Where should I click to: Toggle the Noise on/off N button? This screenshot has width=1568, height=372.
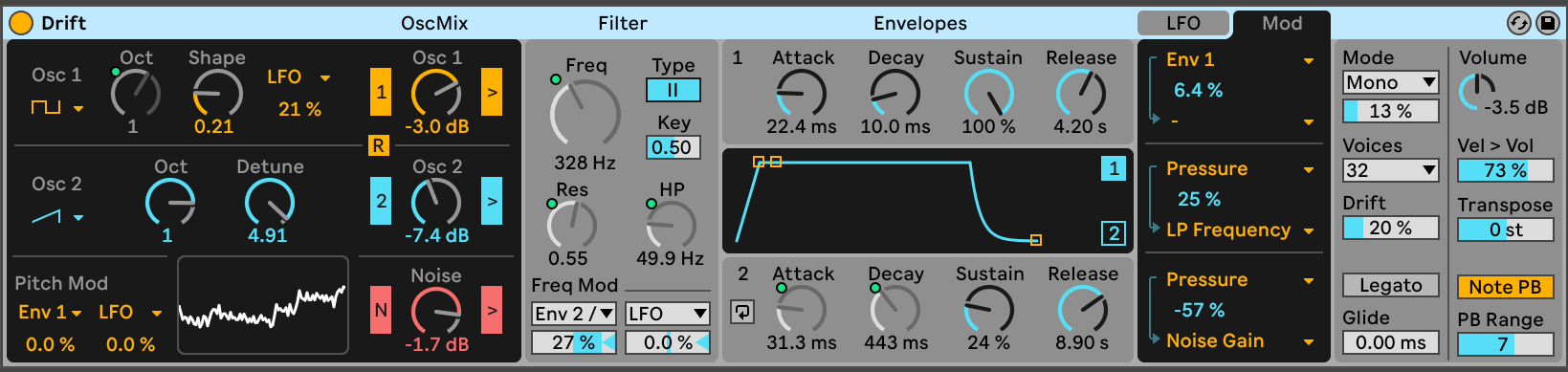tap(381, 310)
